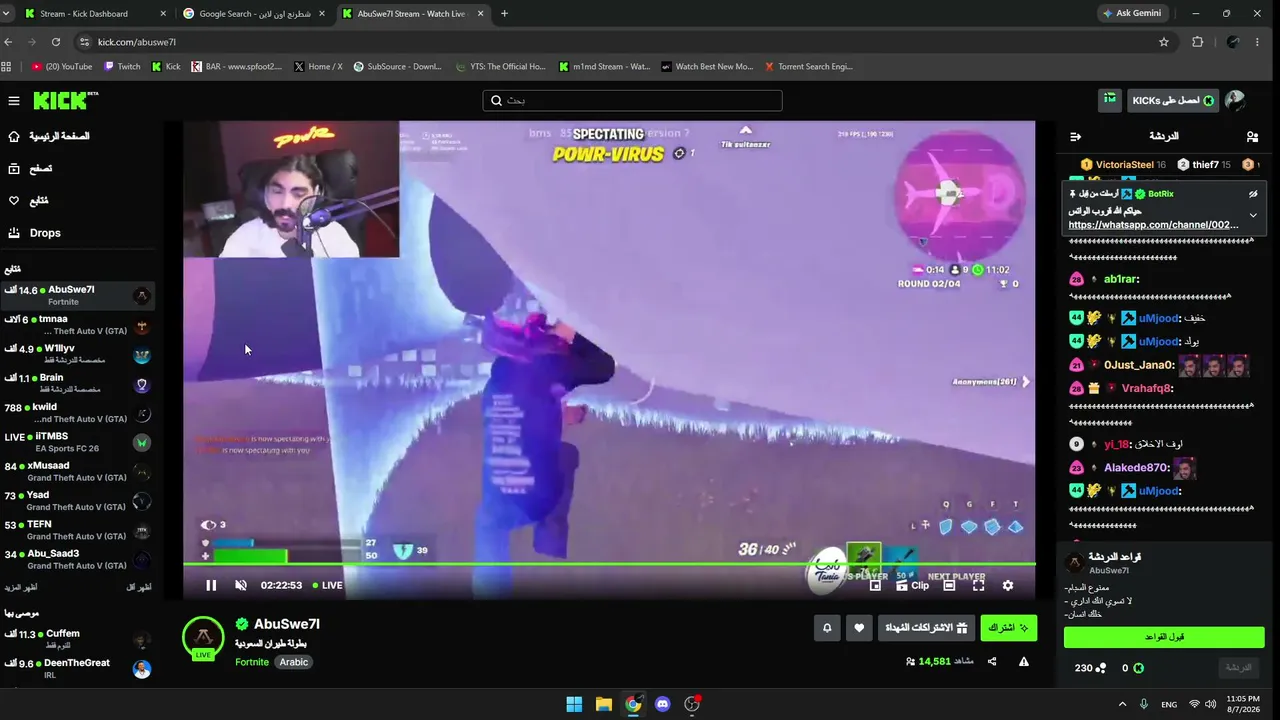Expand the pinned message chevron

tap(1253, 215)
